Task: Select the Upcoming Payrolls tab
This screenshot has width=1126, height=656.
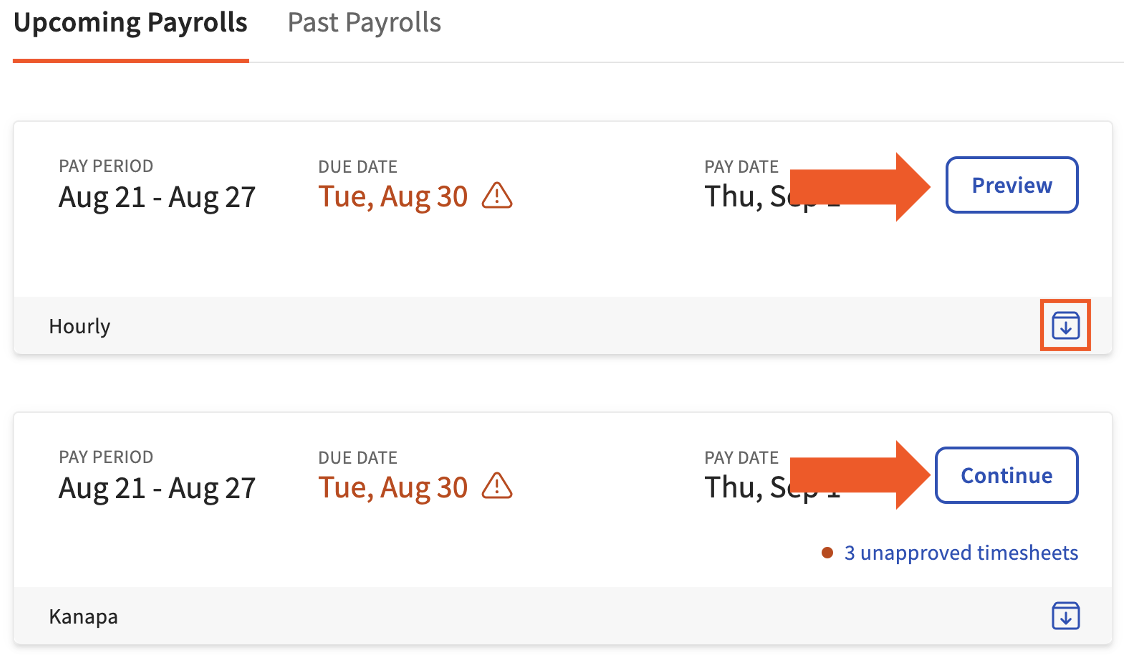Action: tap(130, 22)
